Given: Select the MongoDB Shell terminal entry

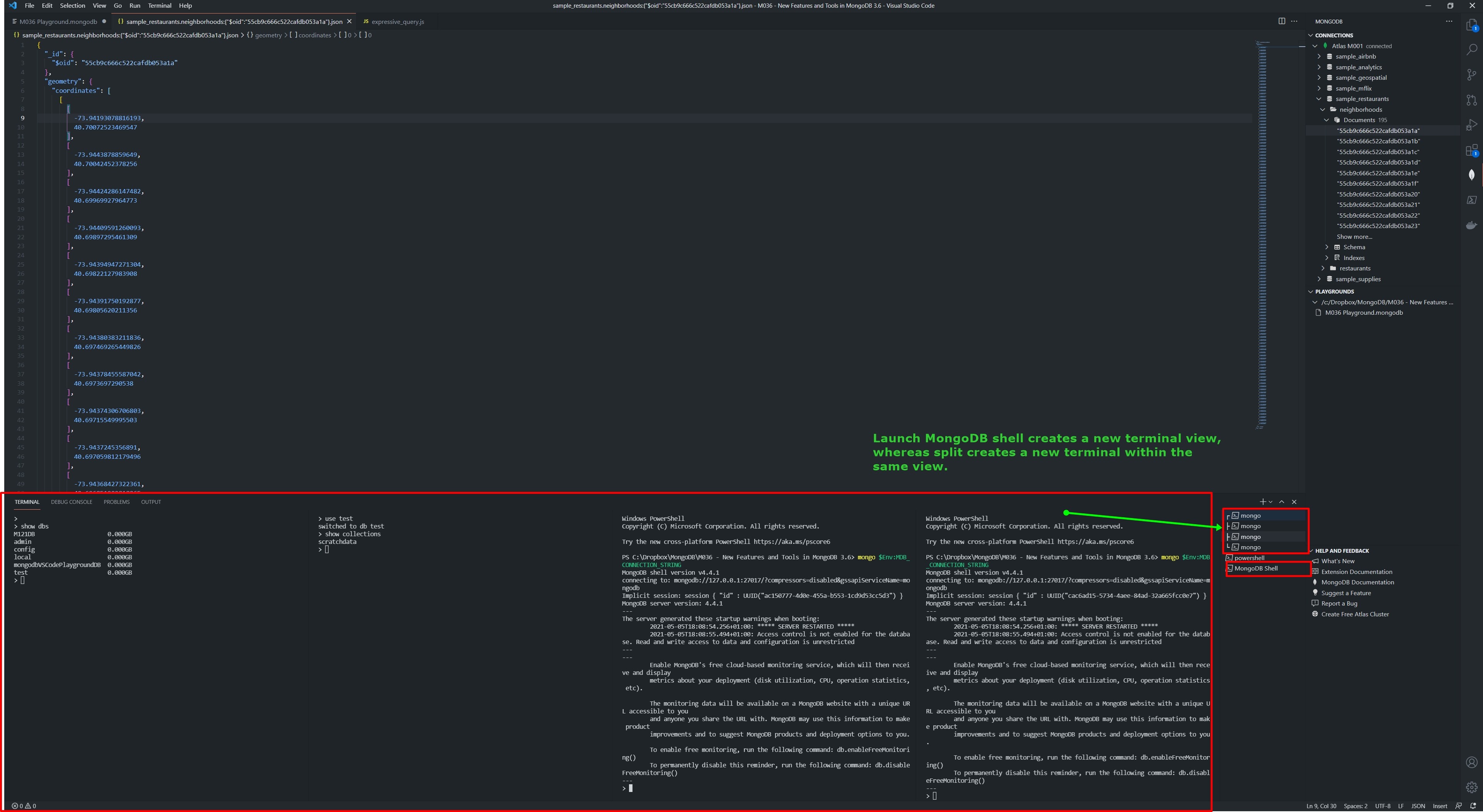Looking at the screenshot, I should pos(1256,569).
